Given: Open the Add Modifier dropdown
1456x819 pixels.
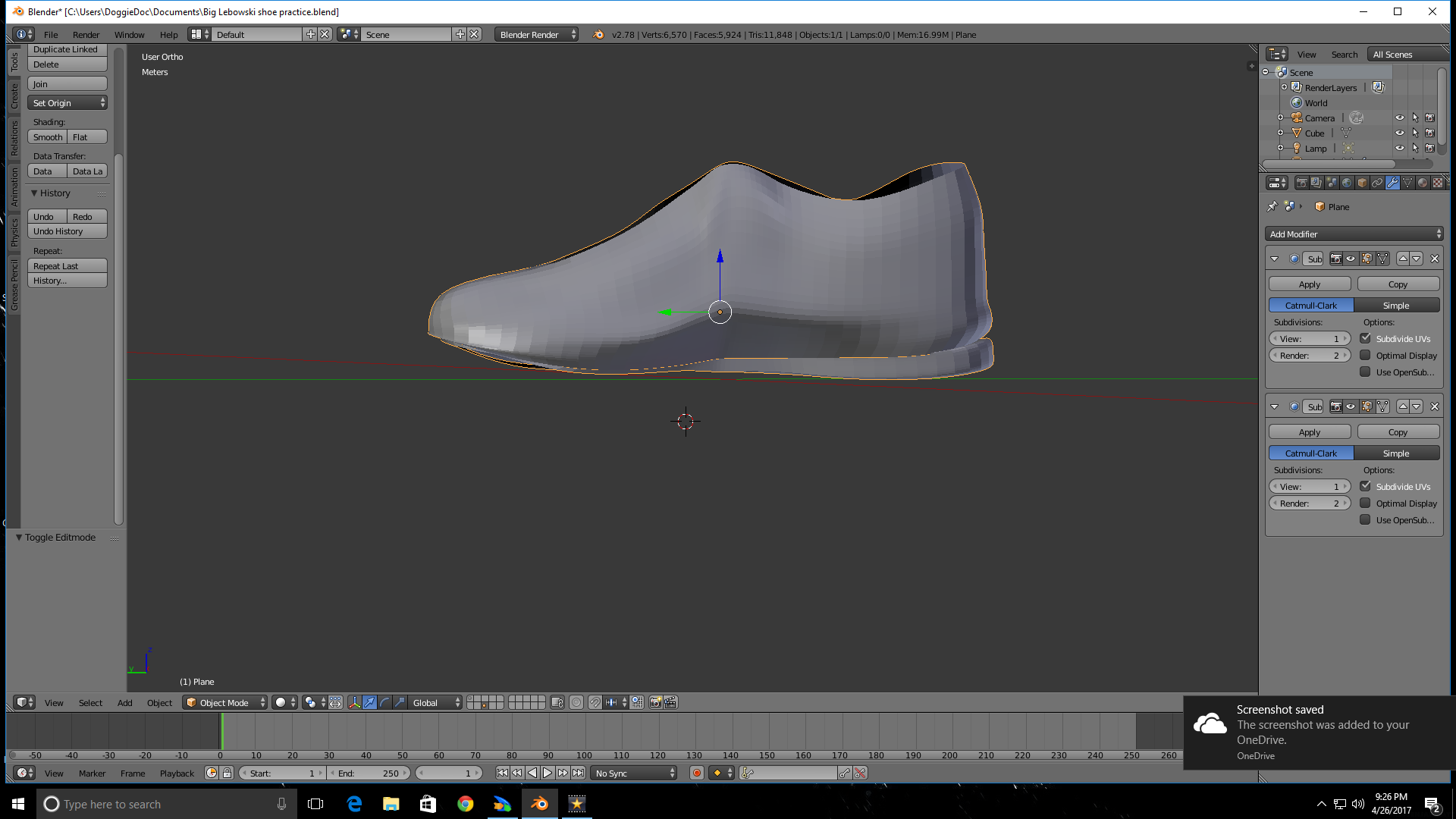Looking at the screenshot, I should (x=1354, y=234).
